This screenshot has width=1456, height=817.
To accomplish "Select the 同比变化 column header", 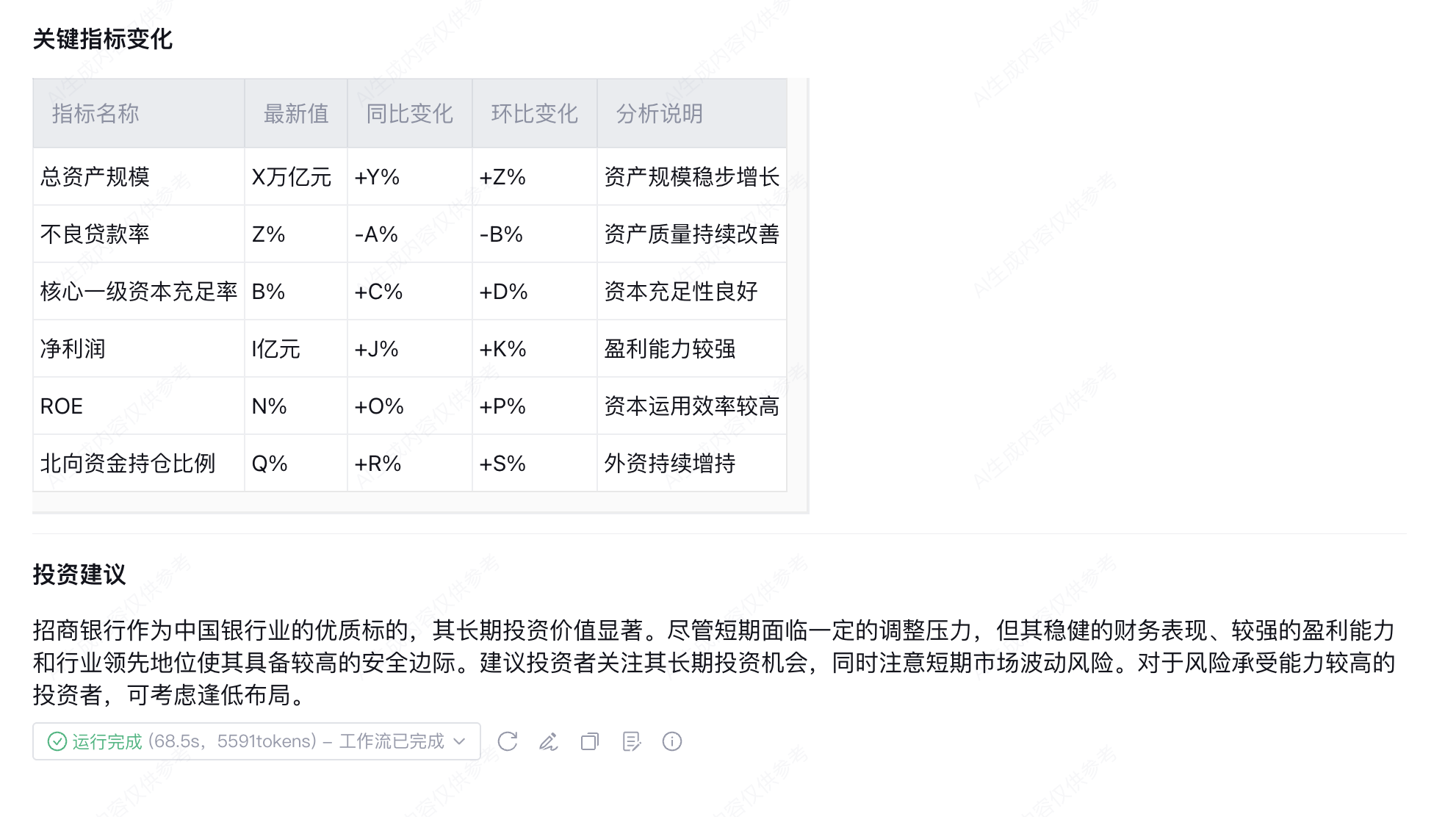I will 409,114.
